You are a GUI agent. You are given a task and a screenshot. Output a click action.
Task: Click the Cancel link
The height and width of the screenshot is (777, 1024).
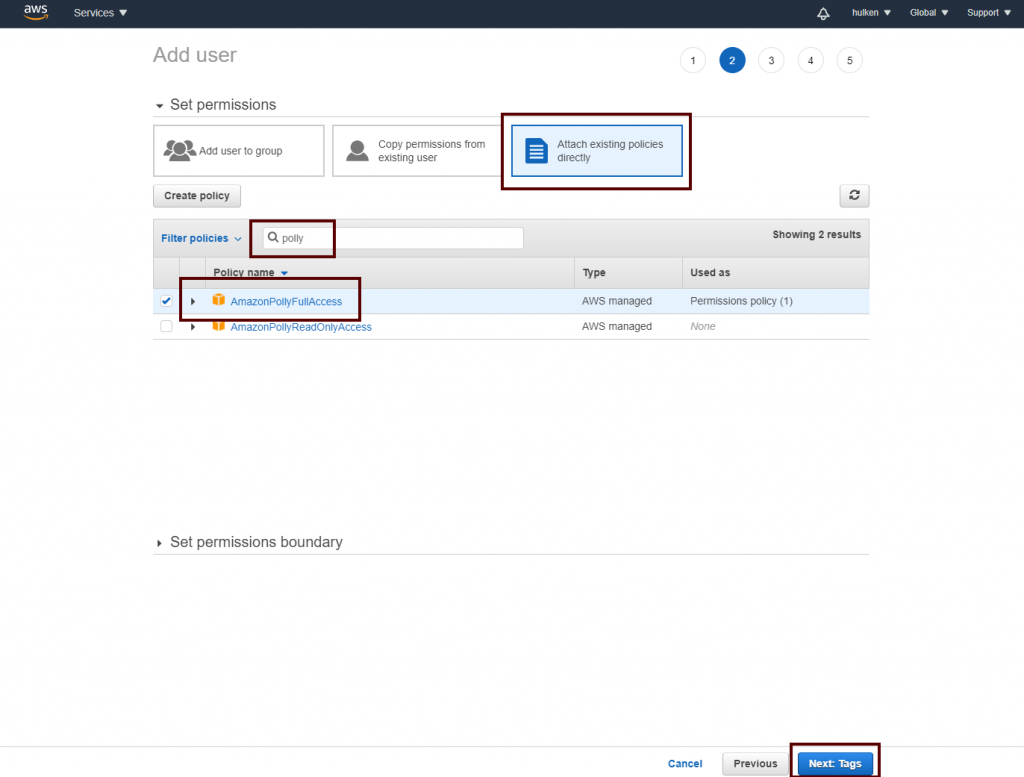[685, 763]
